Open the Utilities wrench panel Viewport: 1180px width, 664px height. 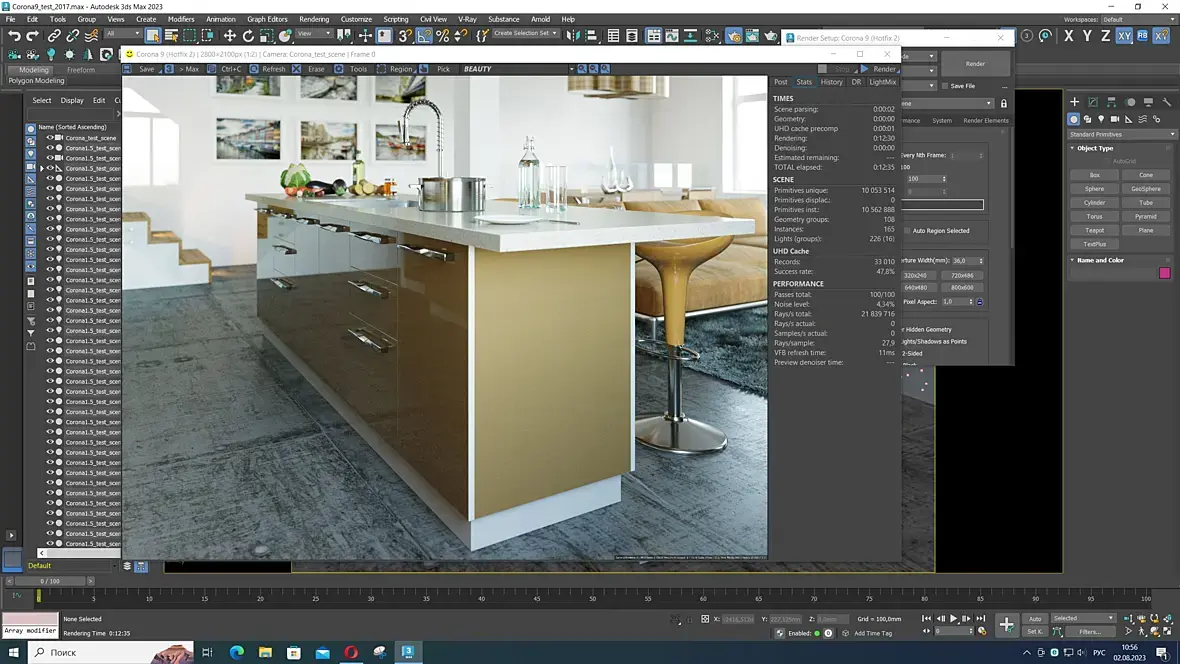pyautogui.click(x=1167, y=102)
